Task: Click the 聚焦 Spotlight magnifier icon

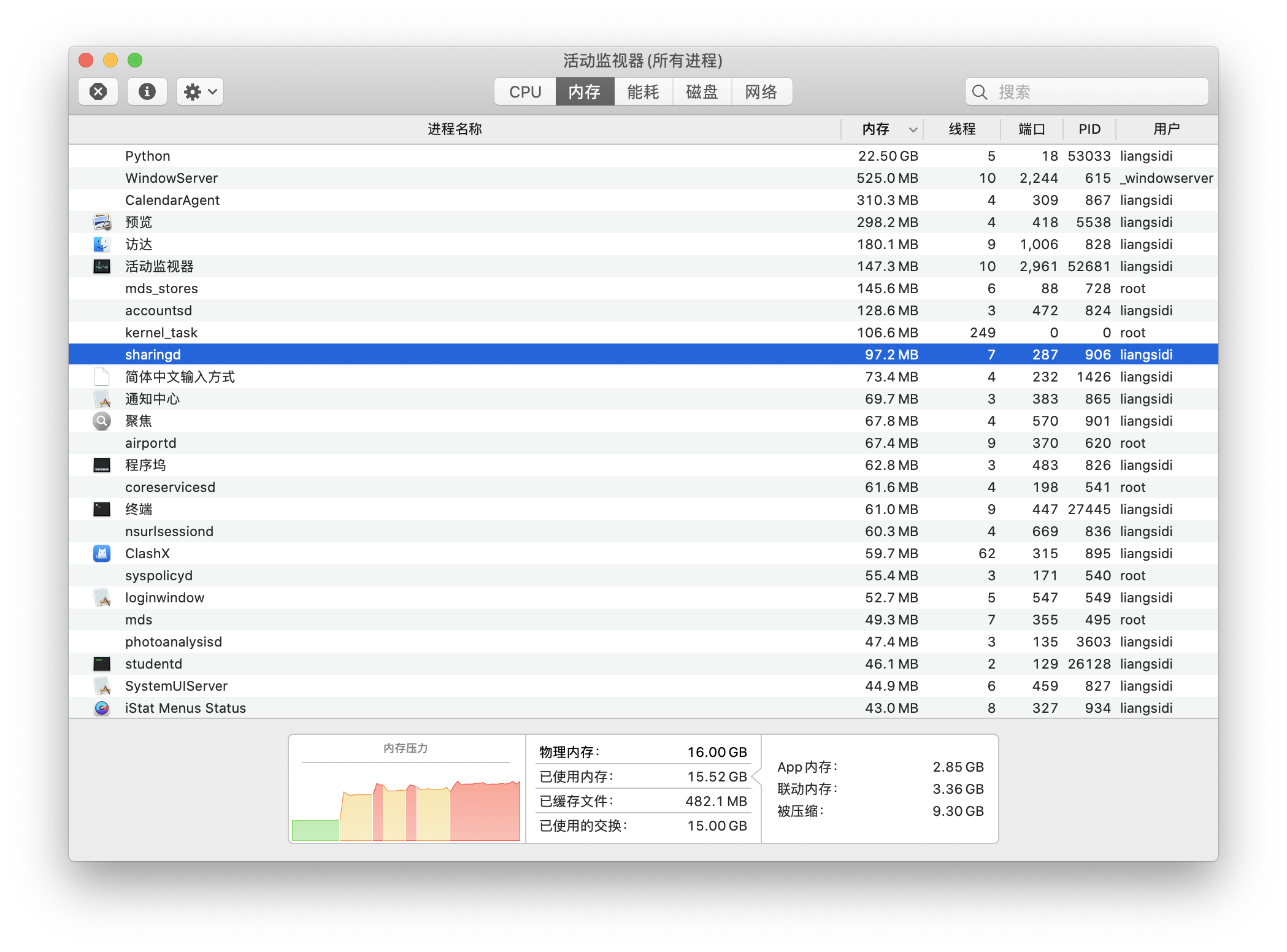Action: pyautogui.click(x=102, y=421)
